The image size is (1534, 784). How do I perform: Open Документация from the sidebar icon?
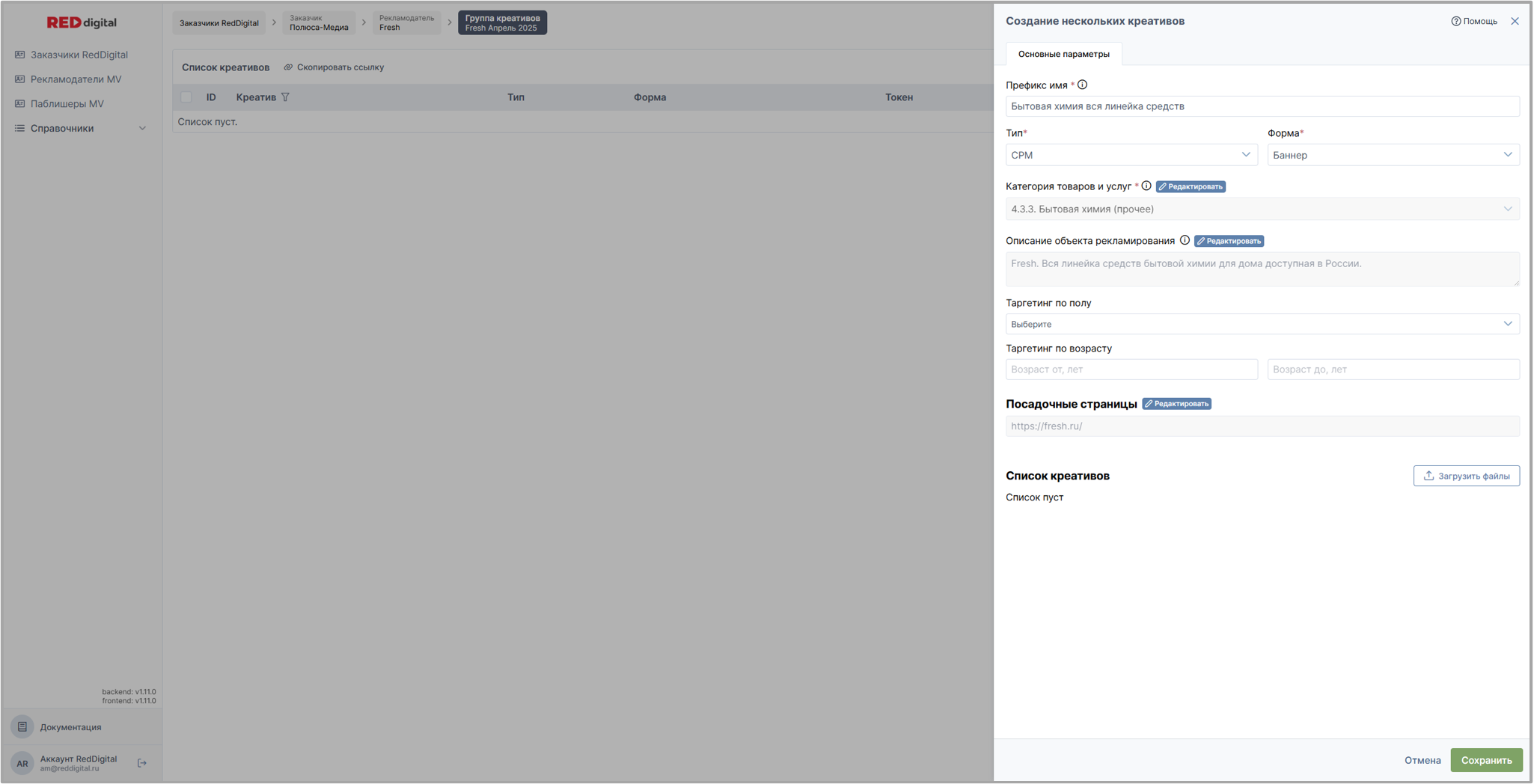[22, 727]
